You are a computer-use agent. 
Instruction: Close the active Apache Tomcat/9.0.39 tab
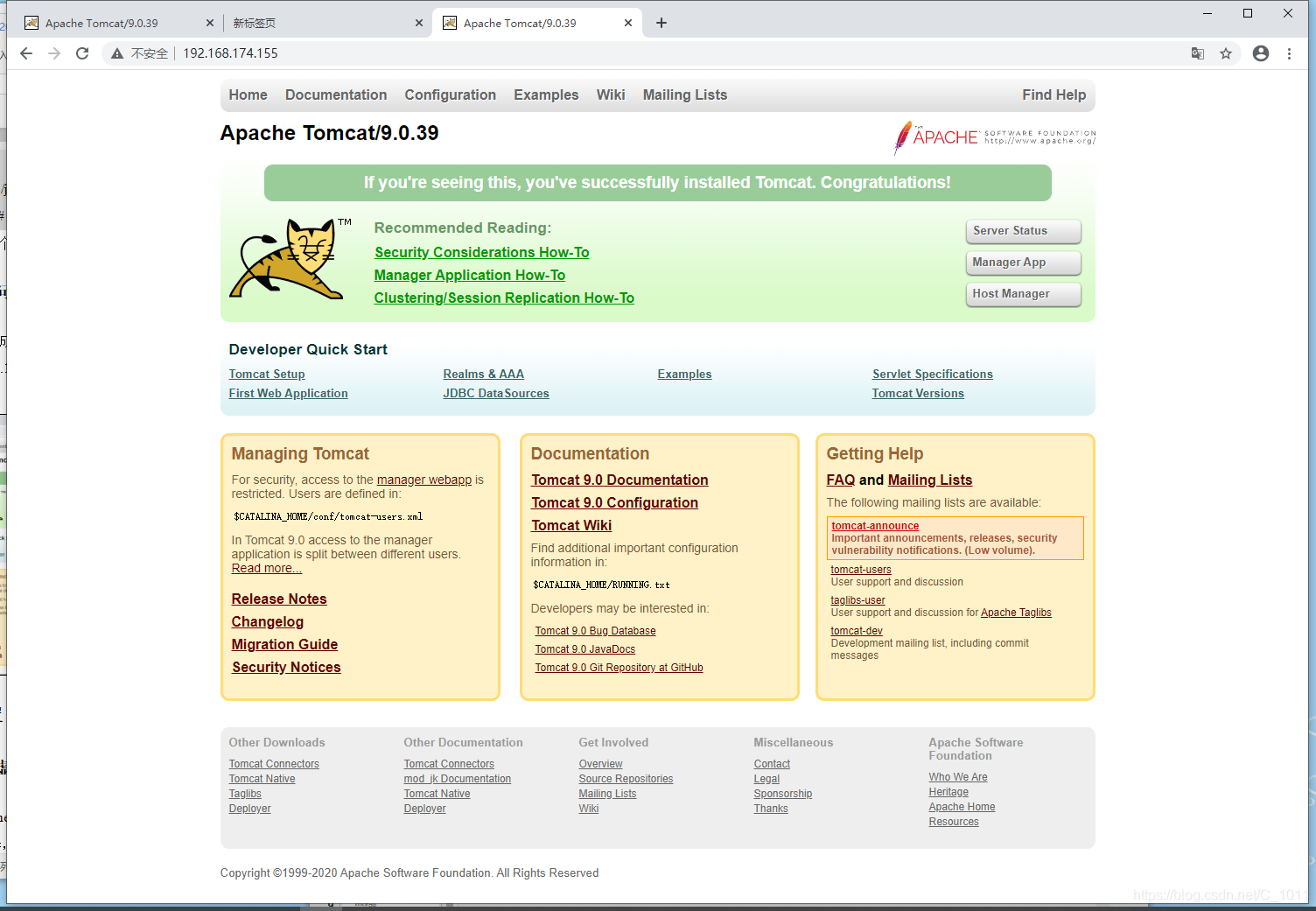[x=628, y=23]
